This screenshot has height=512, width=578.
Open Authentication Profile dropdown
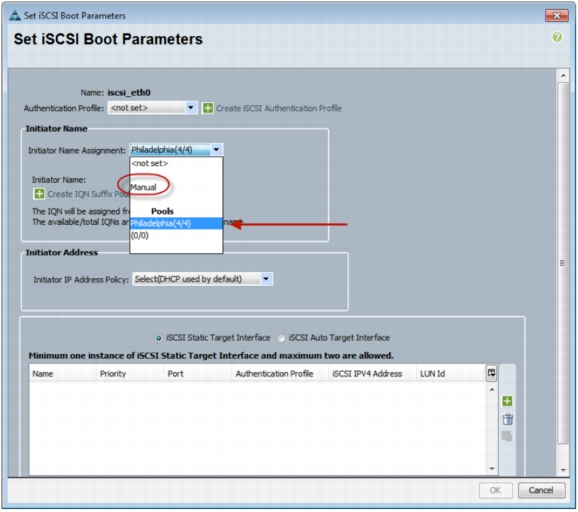point(191,108)
